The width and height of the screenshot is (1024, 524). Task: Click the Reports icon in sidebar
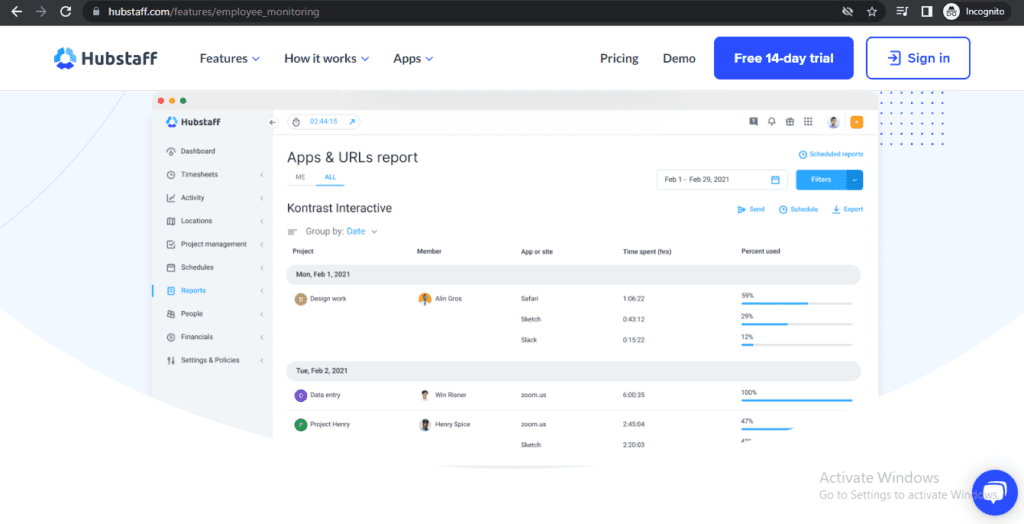coord(171,291)
